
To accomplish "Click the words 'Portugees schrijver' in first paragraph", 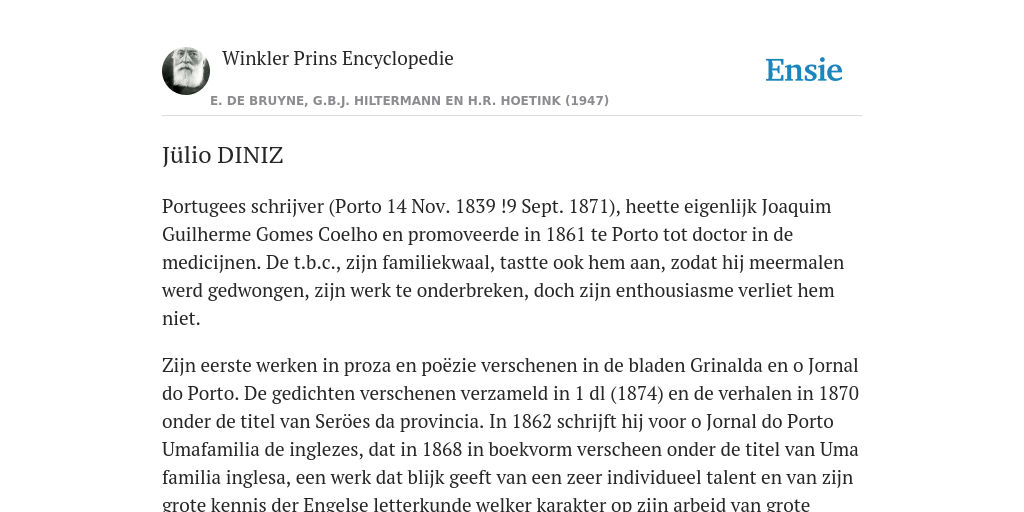I will 243,206.
